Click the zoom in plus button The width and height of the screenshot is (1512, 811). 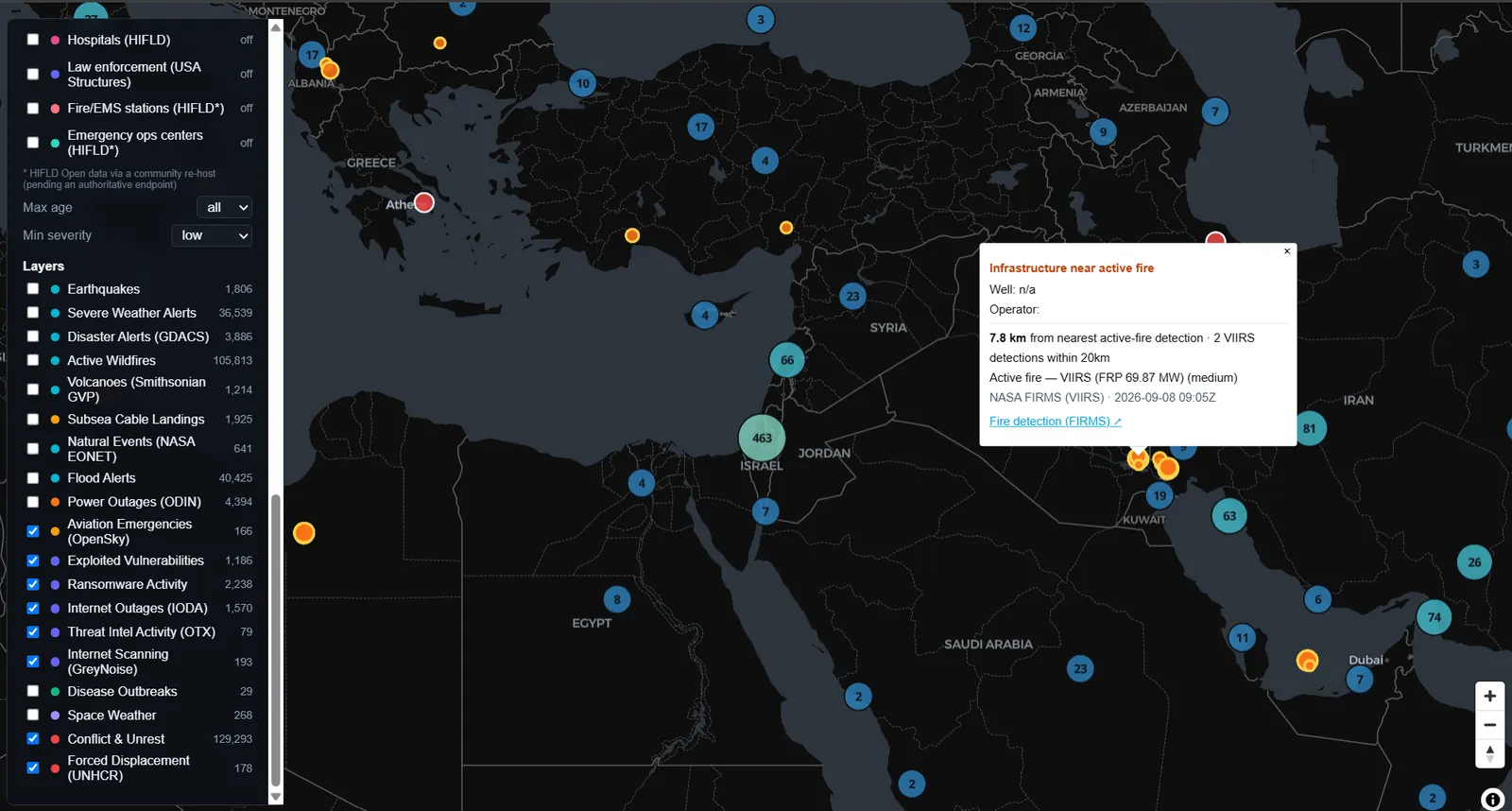point(1489,696)
